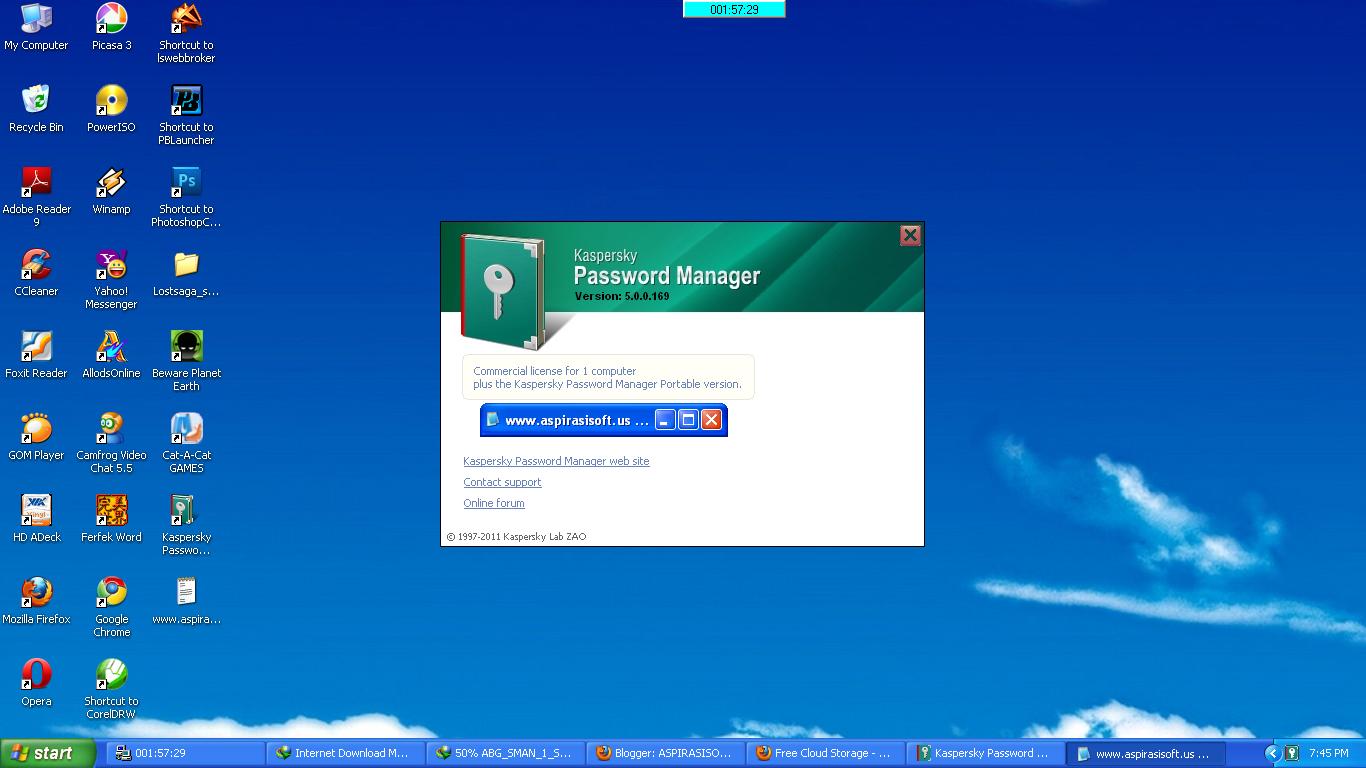Click the green book key logo

coord(503,291)
